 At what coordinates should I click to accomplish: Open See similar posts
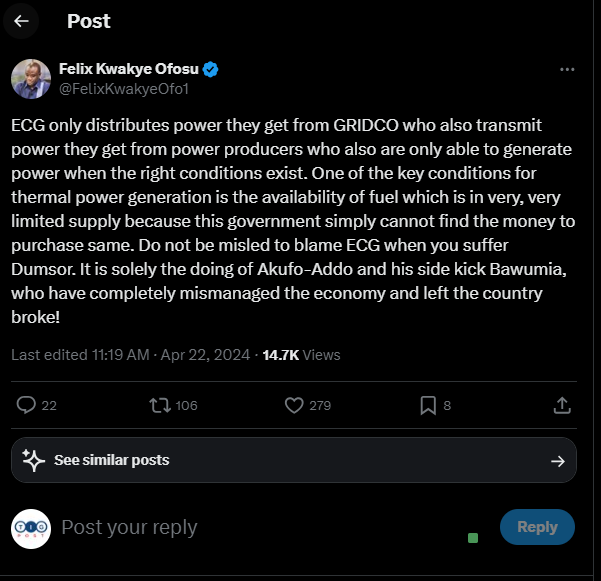coord(111,460)
